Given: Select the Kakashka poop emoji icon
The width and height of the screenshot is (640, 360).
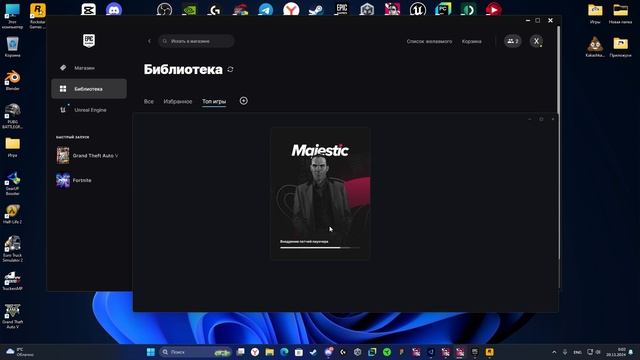Looking at the screenshot, I should click(595, 47).
